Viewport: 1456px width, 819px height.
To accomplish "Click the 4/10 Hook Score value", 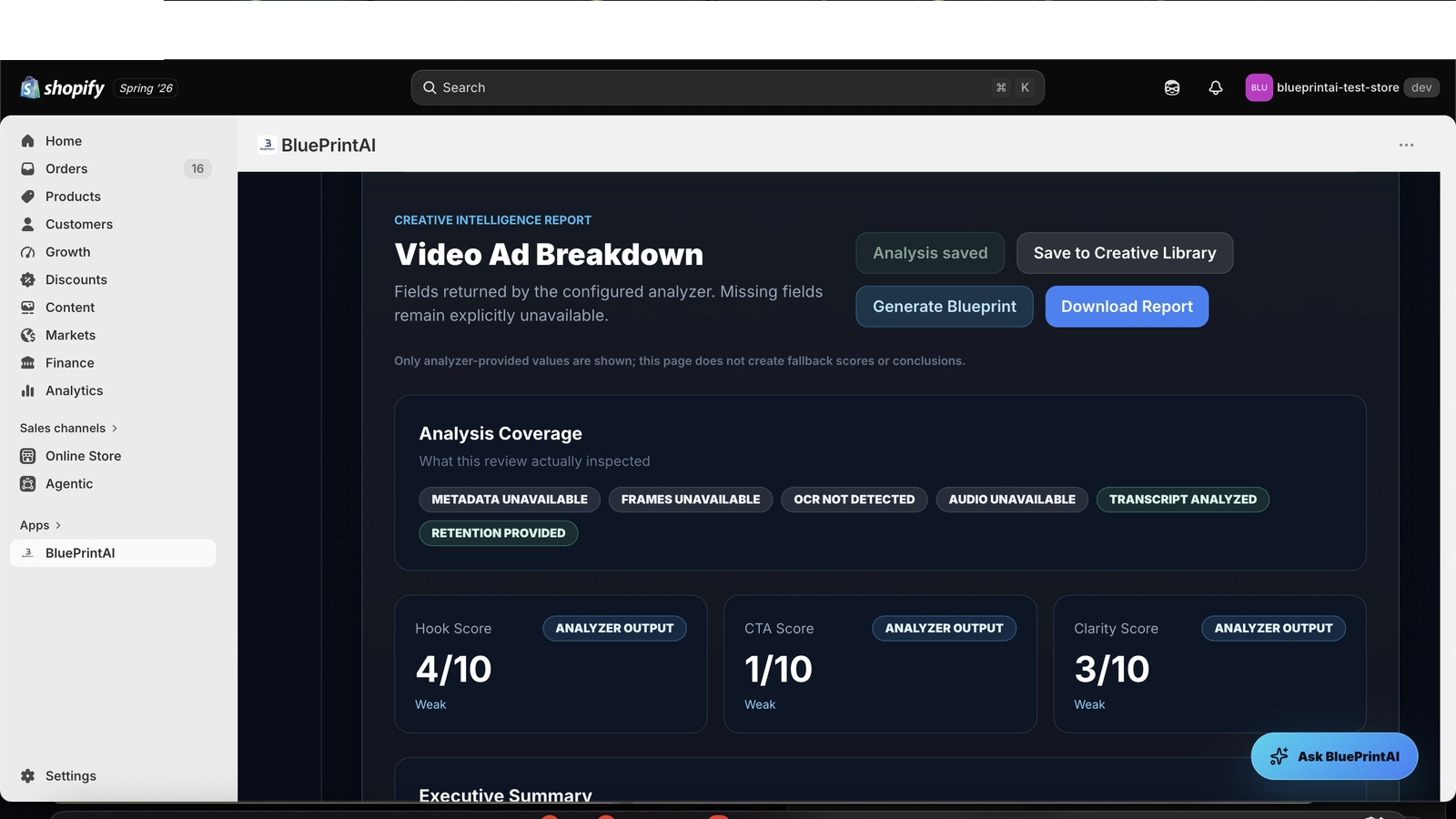I will [453, 670].
